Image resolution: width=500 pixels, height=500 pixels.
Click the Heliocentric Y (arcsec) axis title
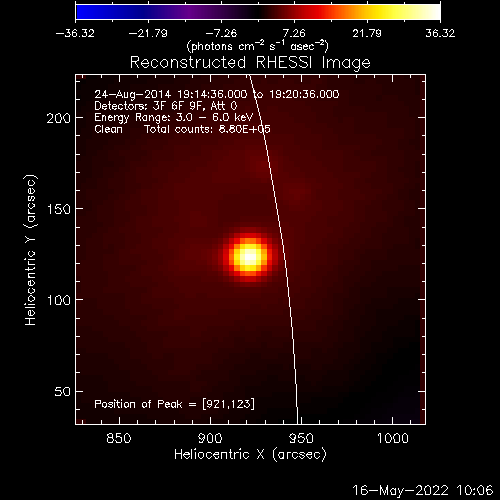tap(30, 250)
